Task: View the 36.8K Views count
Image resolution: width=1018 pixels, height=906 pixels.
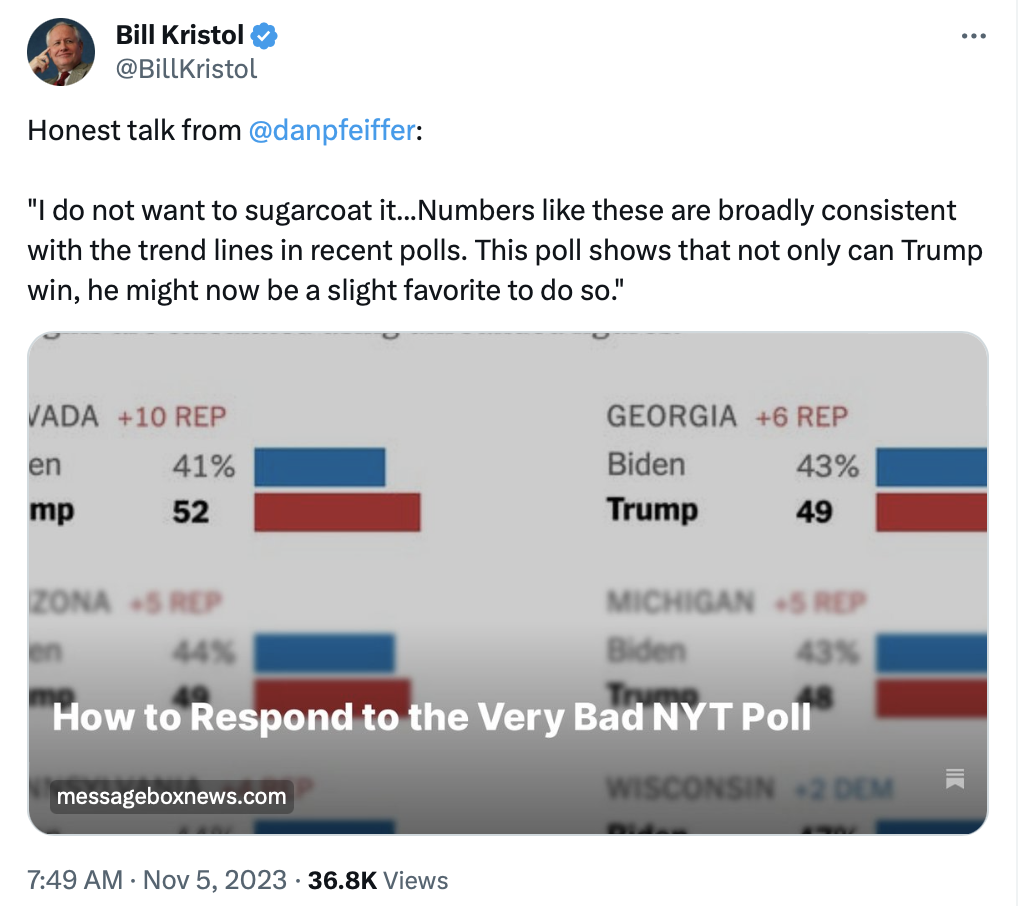Action: (x=378, y=880)
